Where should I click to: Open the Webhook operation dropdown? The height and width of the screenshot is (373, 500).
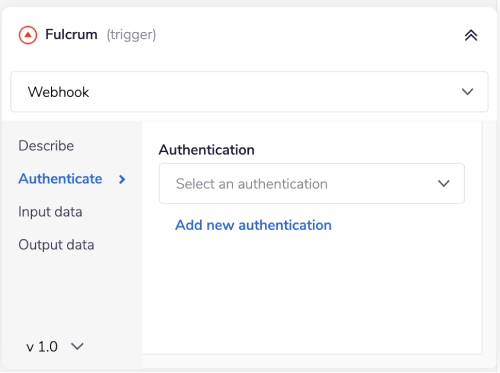tap(249, 92)
